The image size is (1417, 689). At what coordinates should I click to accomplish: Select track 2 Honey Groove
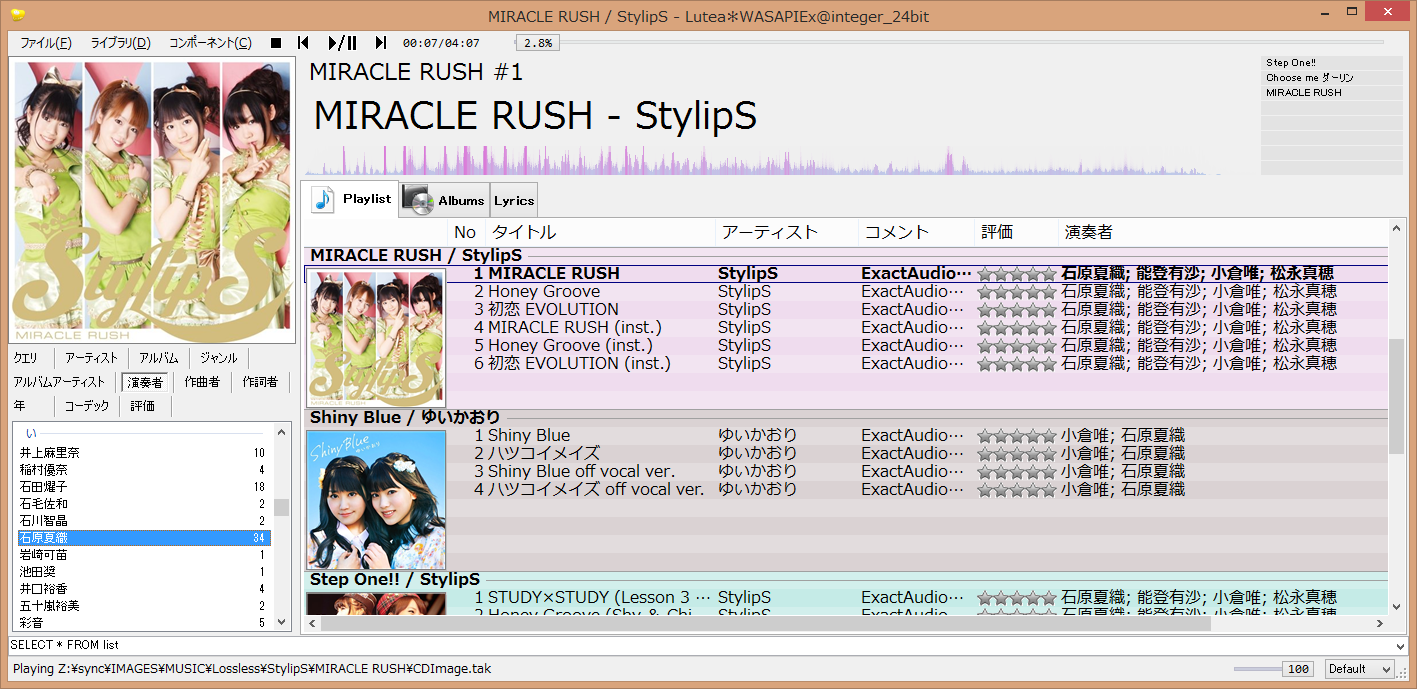tap(918, 291)
